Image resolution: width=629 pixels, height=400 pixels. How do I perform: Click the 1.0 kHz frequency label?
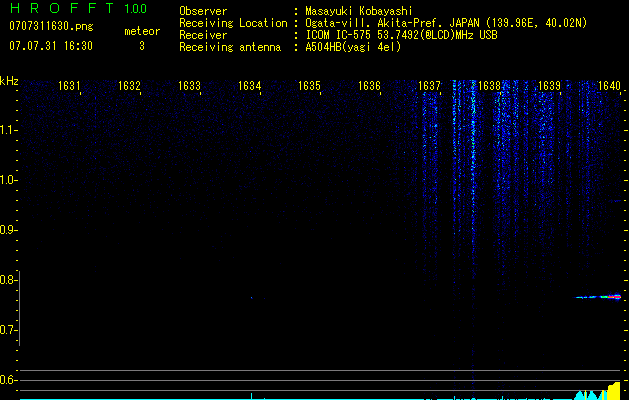click(x=8, y=180)
